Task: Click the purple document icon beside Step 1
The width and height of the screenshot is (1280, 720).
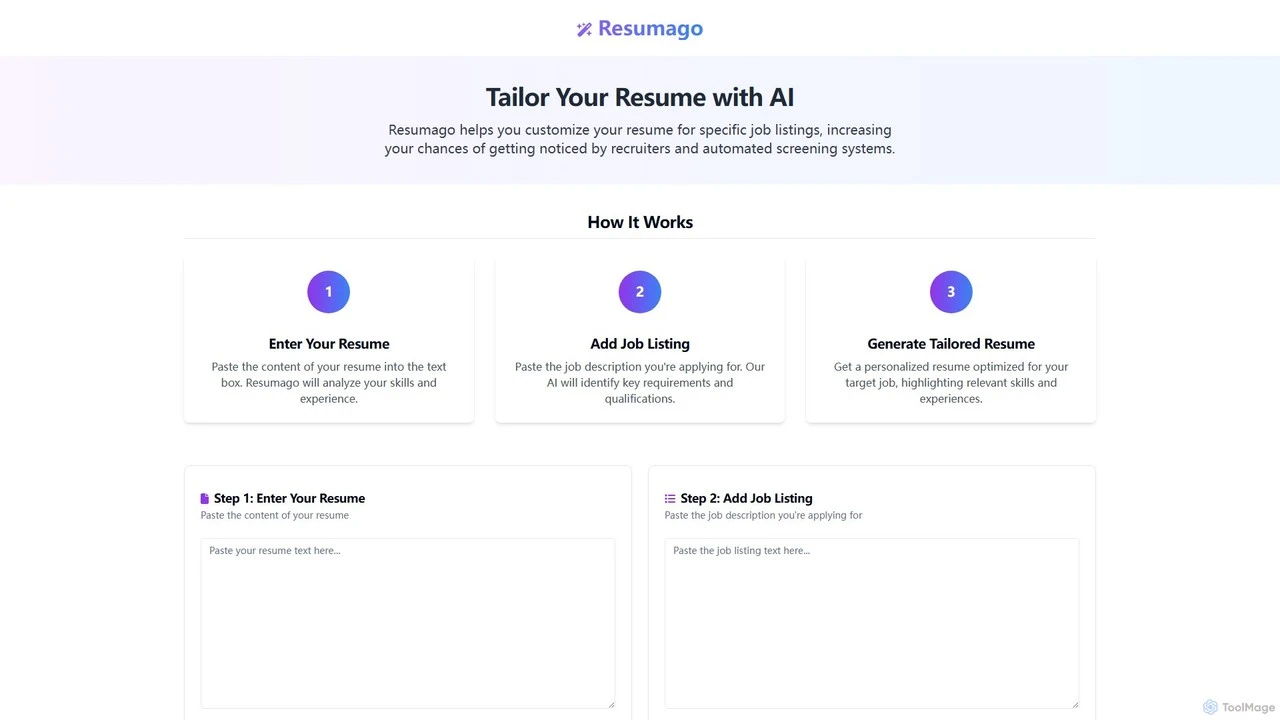Action: 205,498
